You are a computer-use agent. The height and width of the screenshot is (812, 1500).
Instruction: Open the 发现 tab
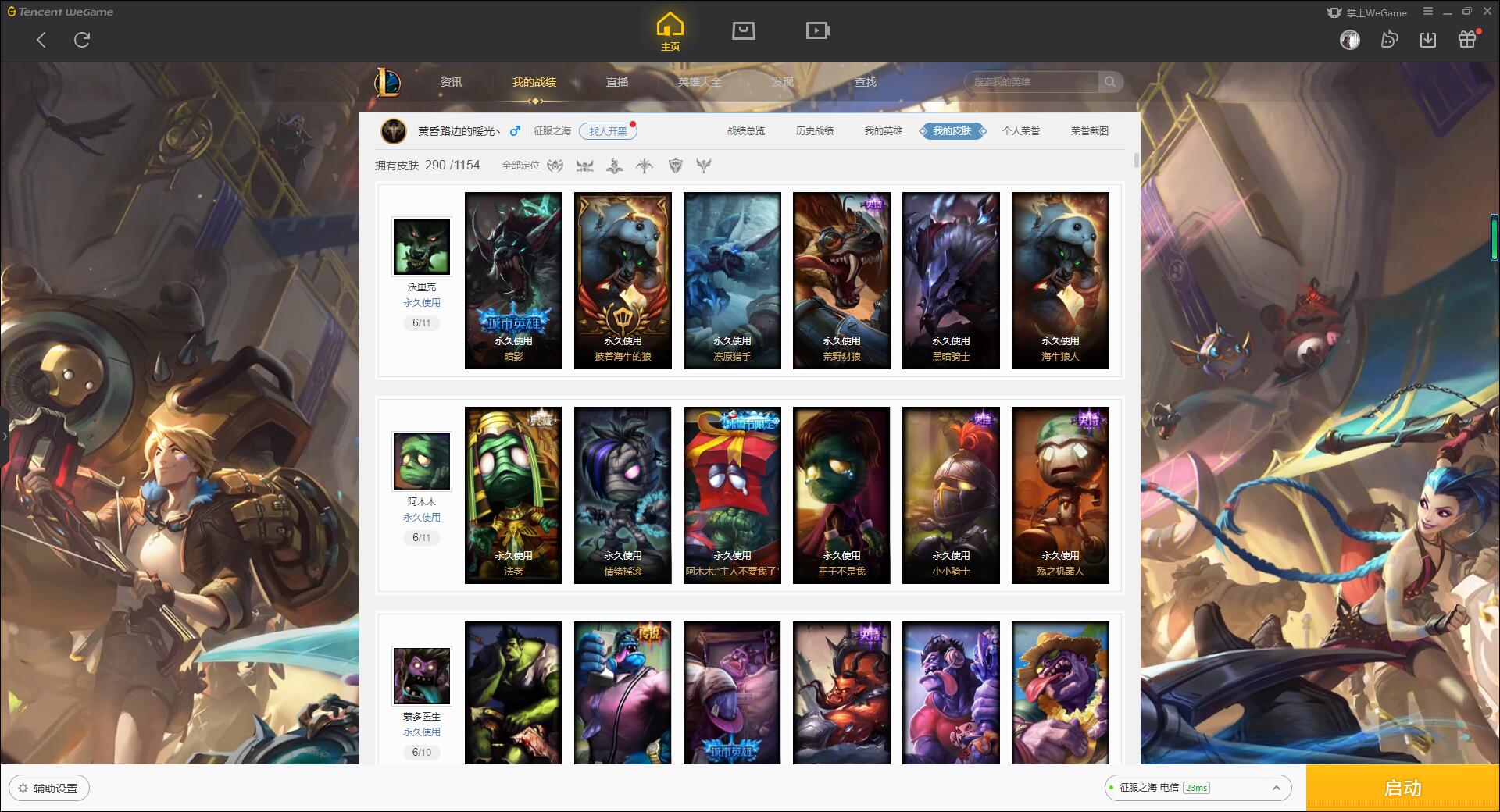pos(783,82)
